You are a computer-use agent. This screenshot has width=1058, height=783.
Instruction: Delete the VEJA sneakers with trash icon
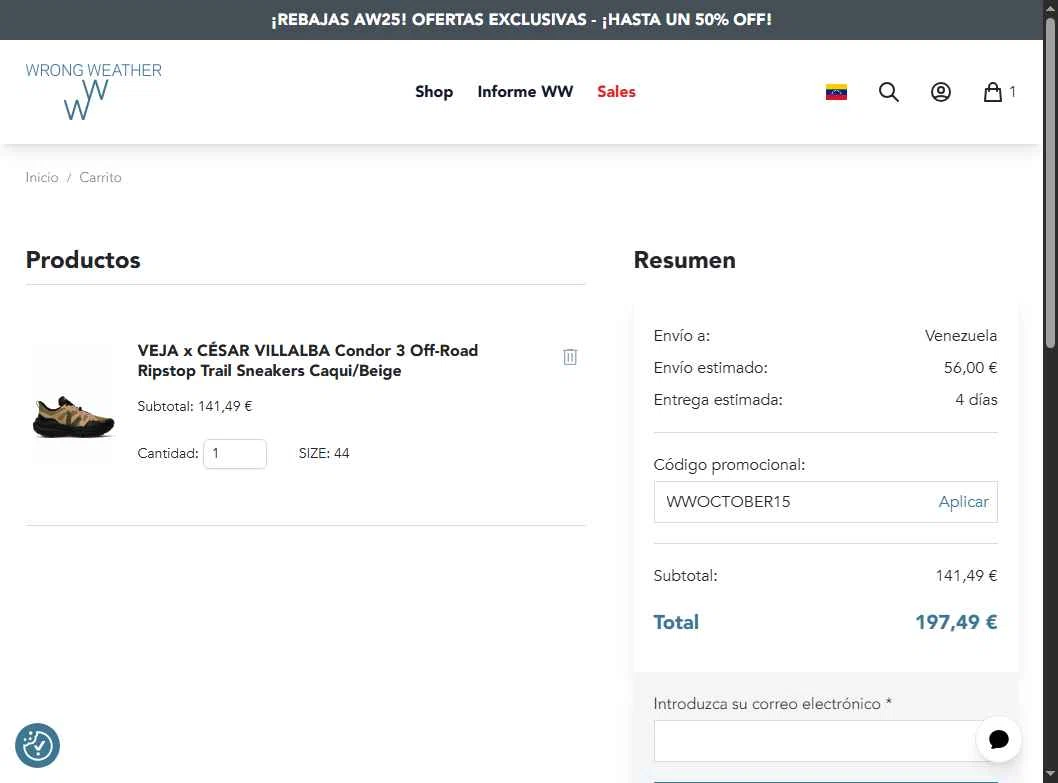[x=570, y=356]
